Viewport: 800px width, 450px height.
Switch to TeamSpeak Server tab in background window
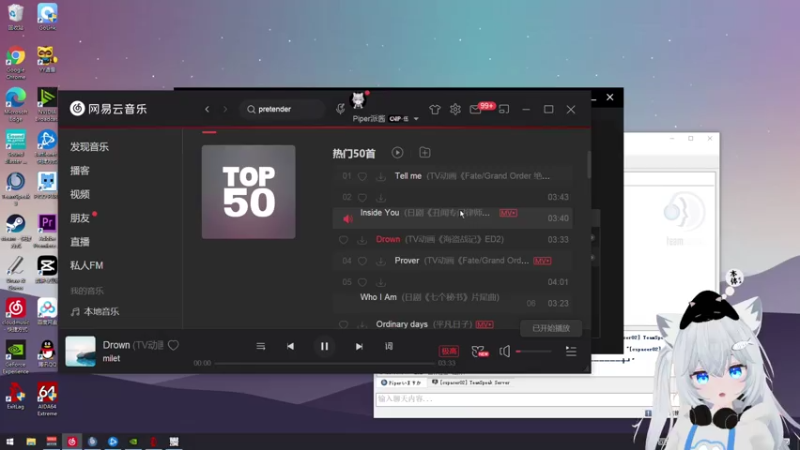(x=470, y=382)
